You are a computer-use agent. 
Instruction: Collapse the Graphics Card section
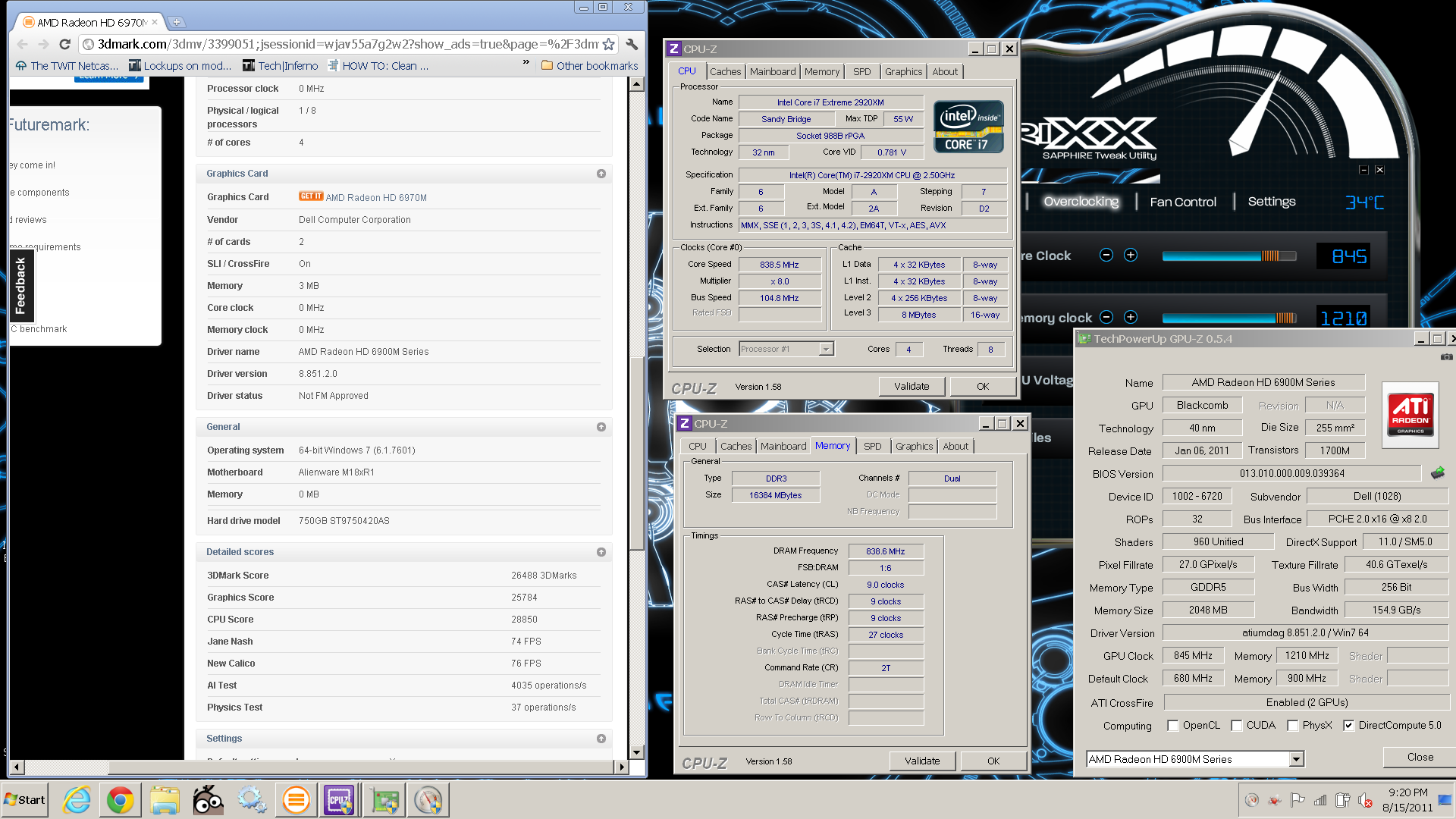pos(601,174)
